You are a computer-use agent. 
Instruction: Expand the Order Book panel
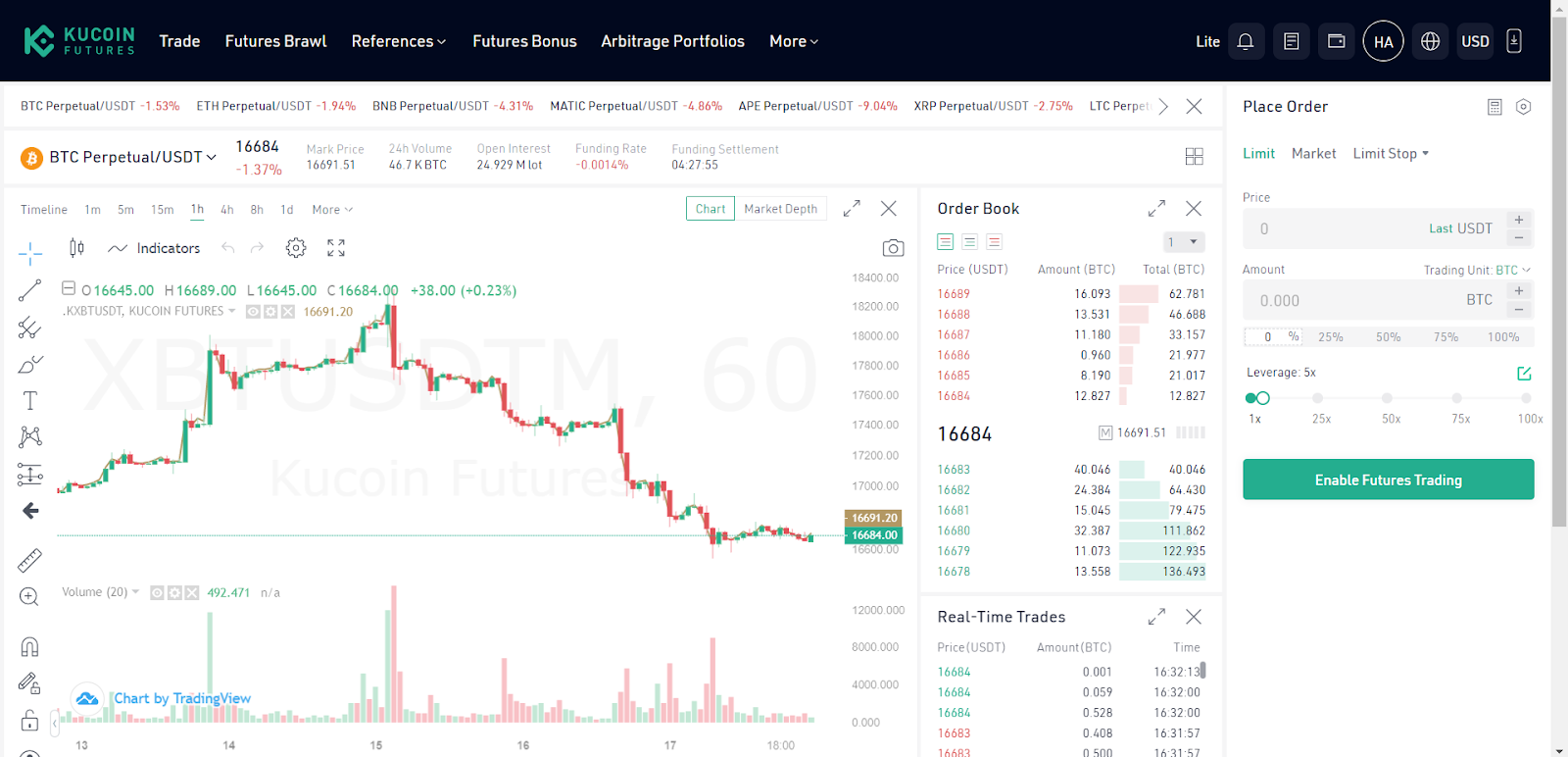(x=1157, y=209)
